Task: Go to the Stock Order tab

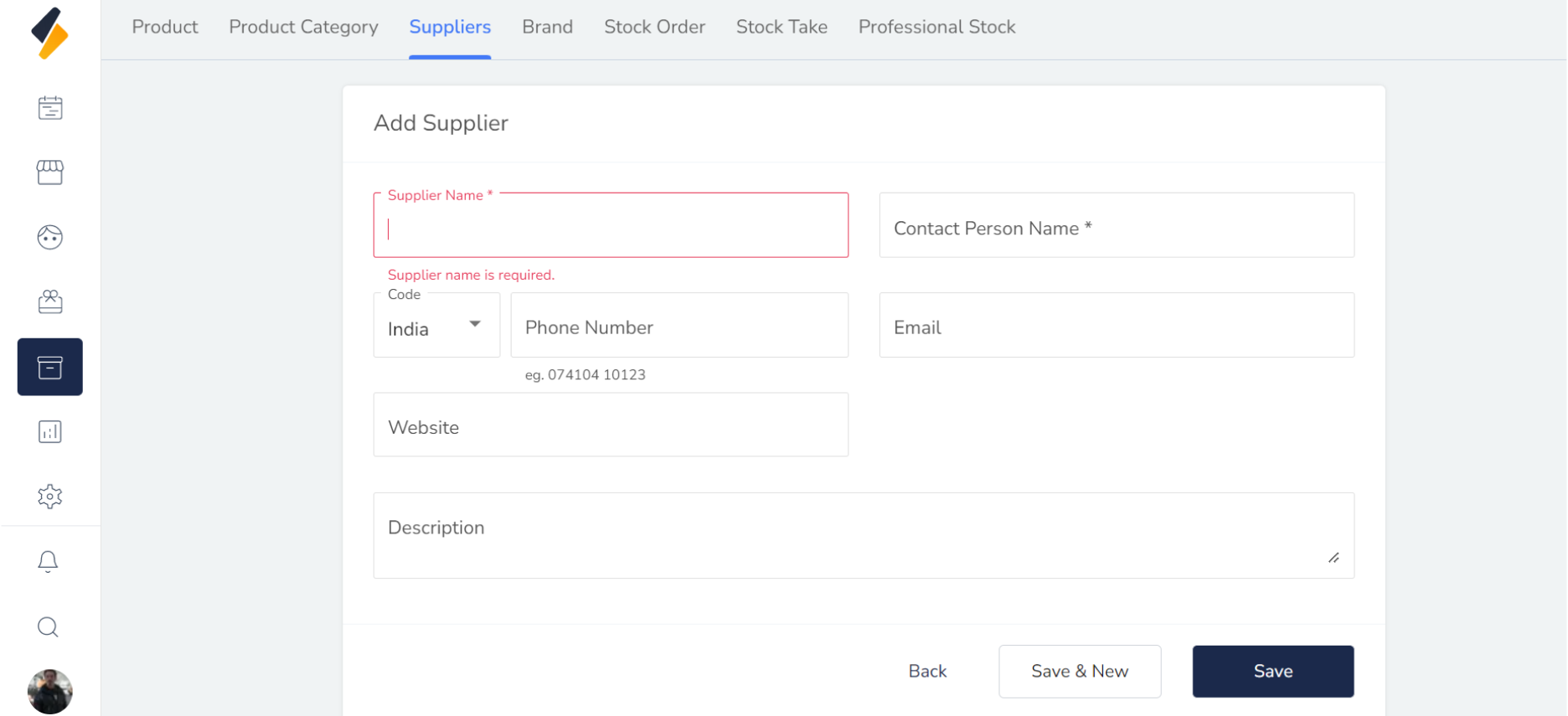Action: (x=654, y=28)
